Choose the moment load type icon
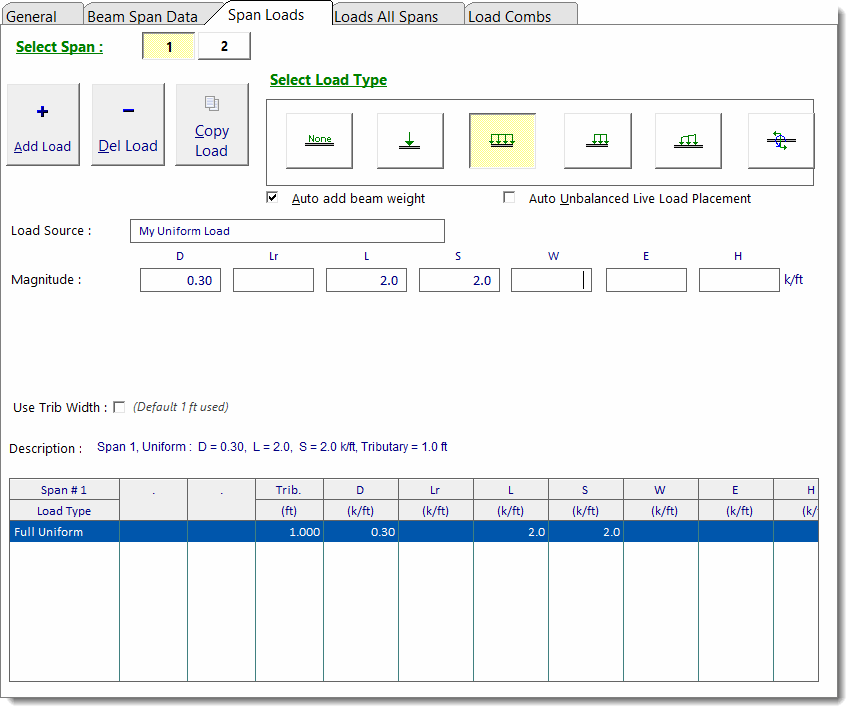Screen dimensions: 853x713 pos(781,141)
